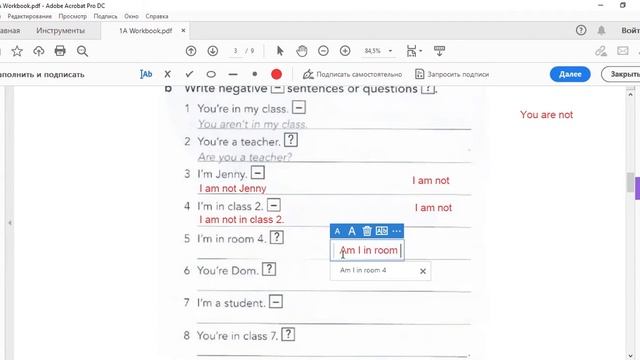Click the 'You are not' red note
640x360 pixels.
click(x=546, y=115)
